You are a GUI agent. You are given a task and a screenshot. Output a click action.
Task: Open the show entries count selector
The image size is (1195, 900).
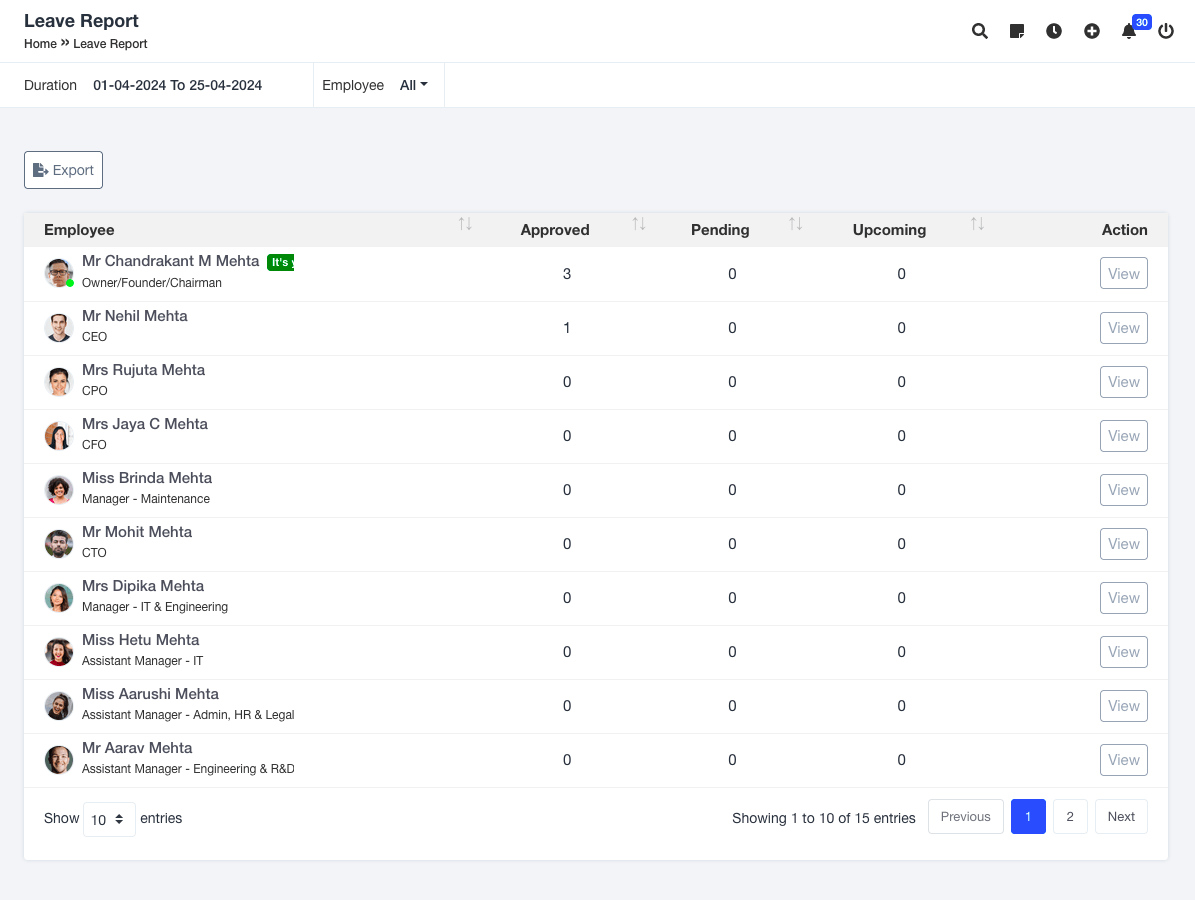(109, 819)
